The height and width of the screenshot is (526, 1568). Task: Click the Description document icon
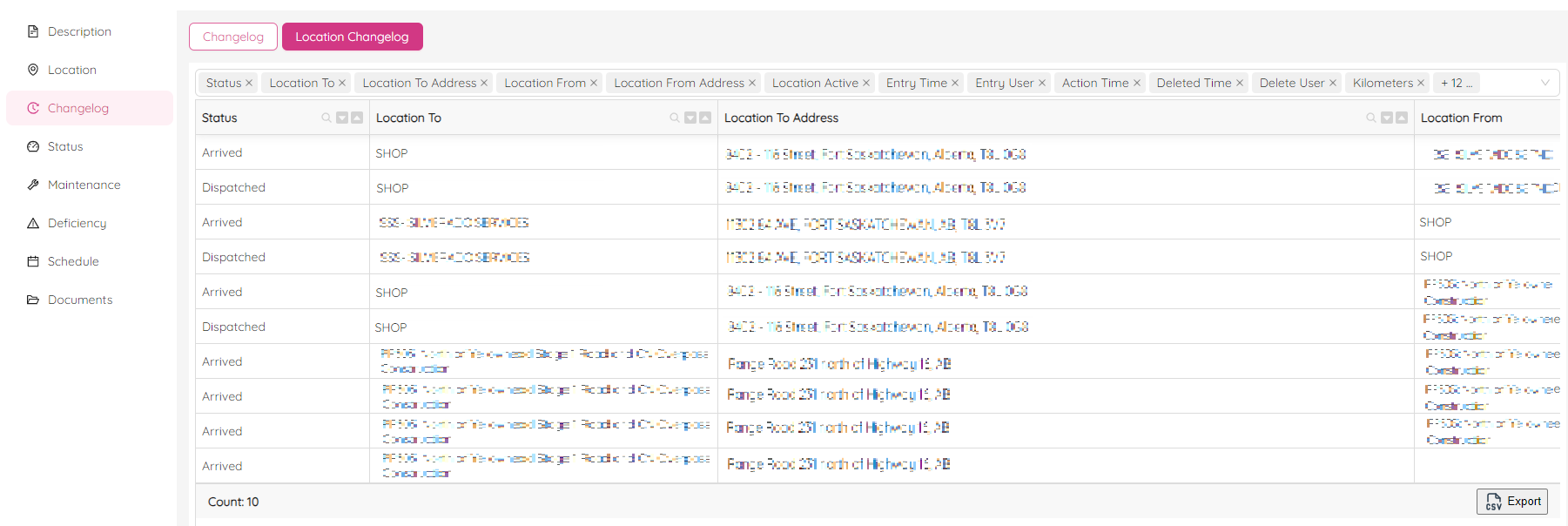[x=33, y=31]
